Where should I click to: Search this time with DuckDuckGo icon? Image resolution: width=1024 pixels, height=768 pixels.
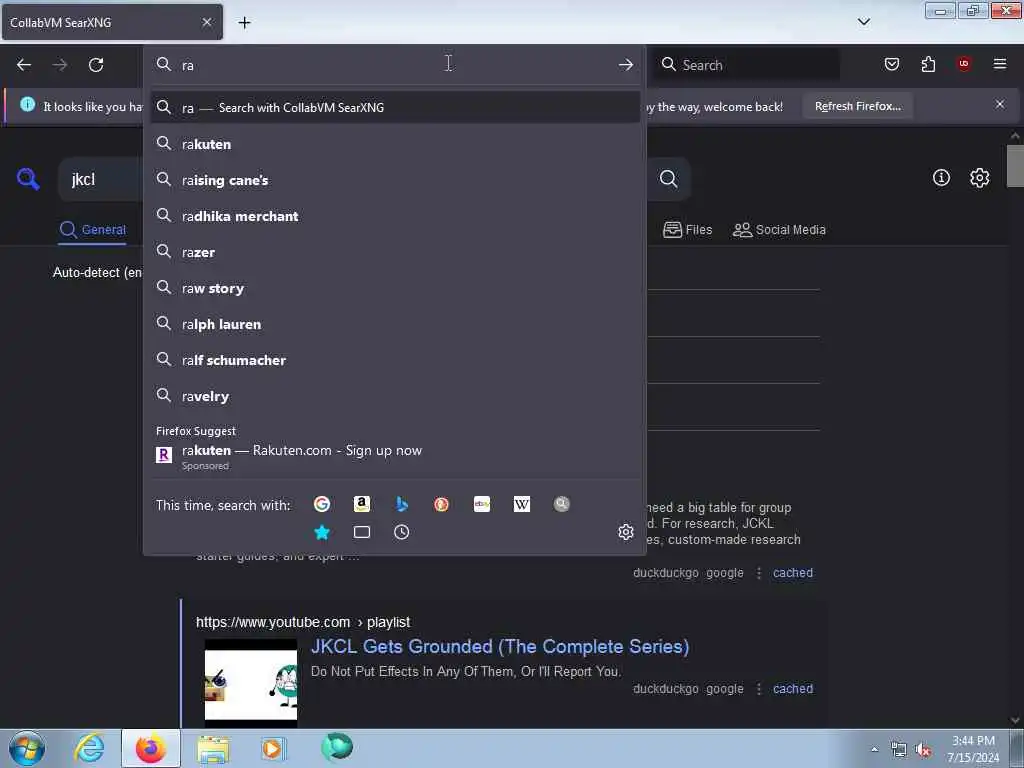coord(441,504)
